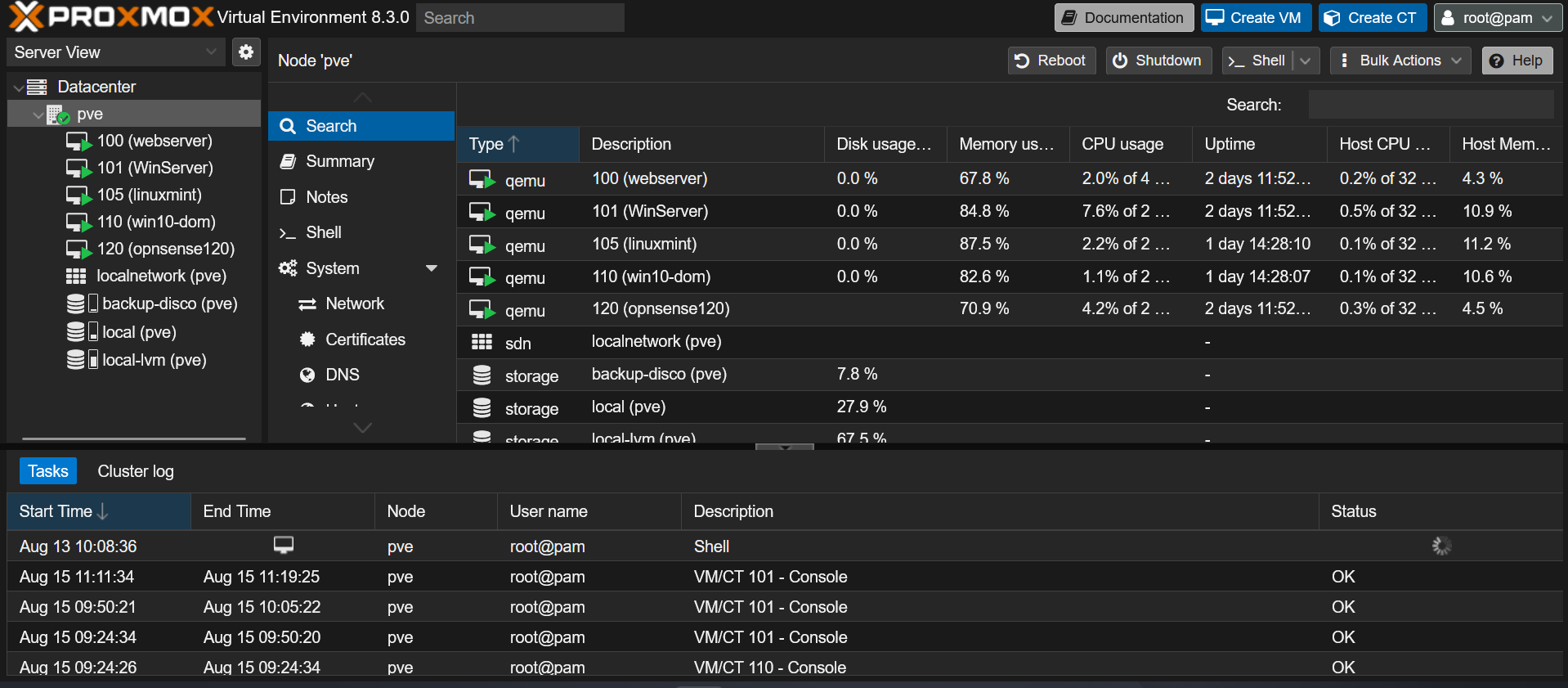This screenshot has width=1568, height=688.
Task: Click the Create CT button
Action: tap(1373, 18)
